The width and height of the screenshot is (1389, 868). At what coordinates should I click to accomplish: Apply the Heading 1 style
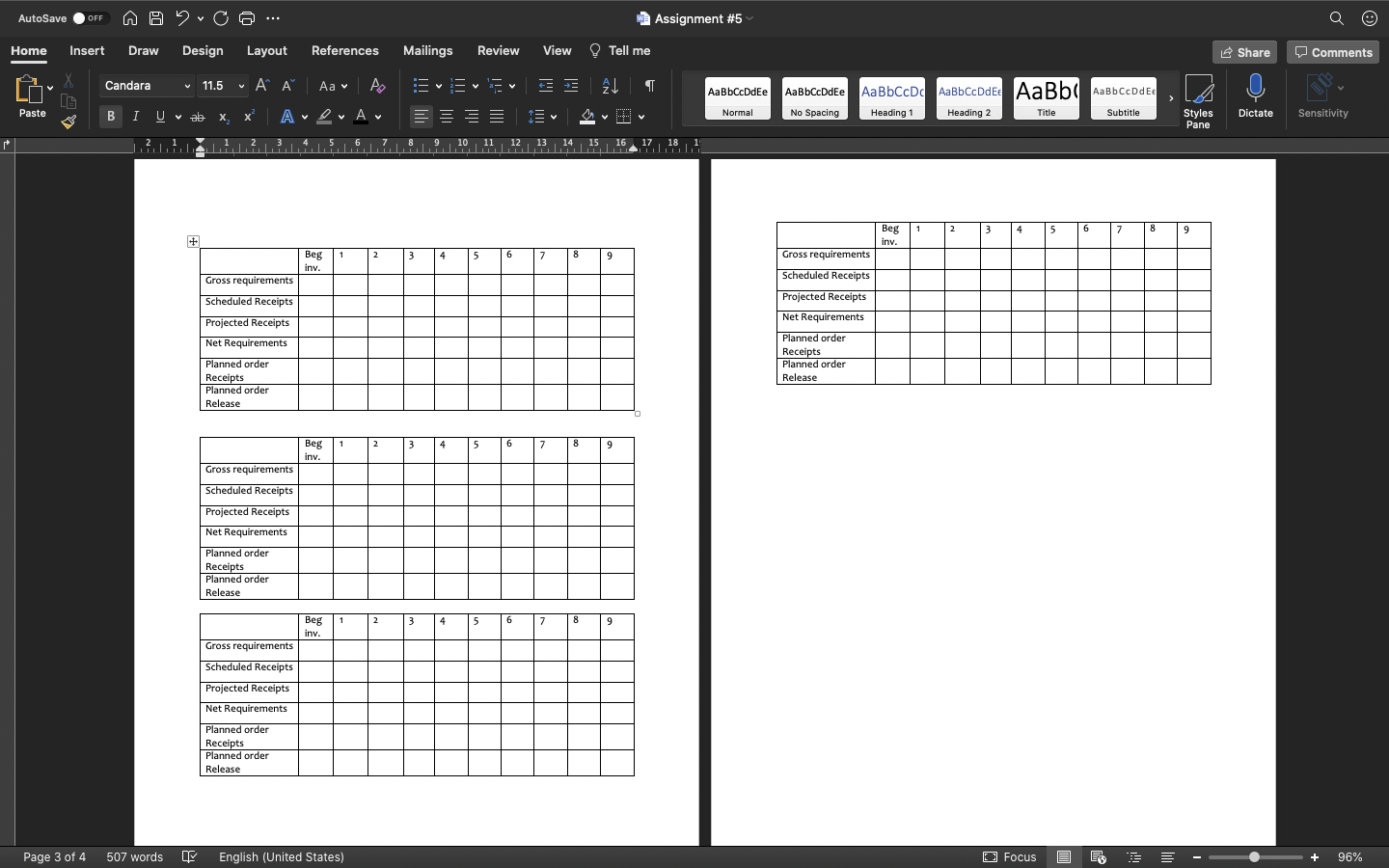tap(892, 98)
